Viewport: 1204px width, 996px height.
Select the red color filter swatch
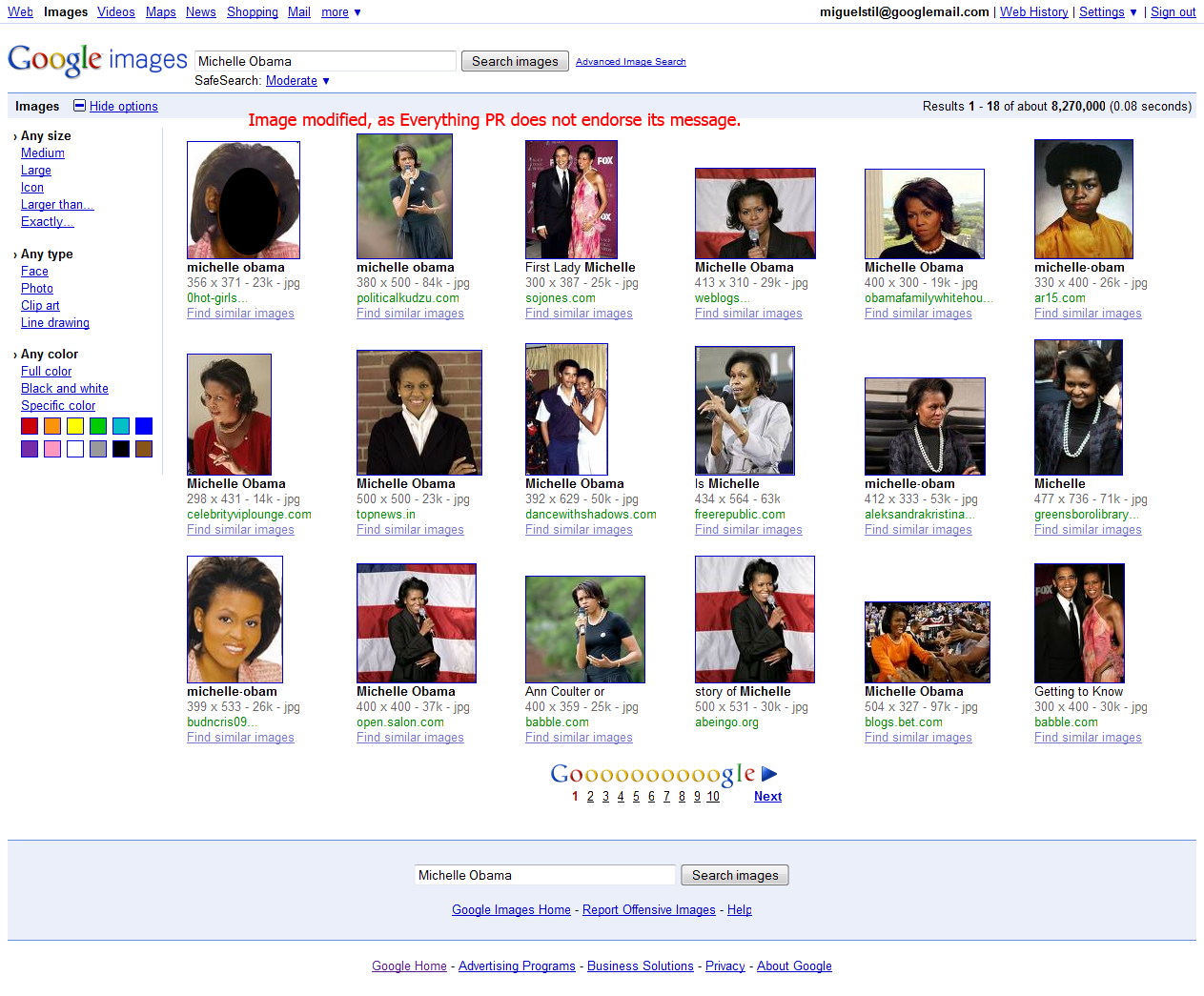click(x=30, y=426)
